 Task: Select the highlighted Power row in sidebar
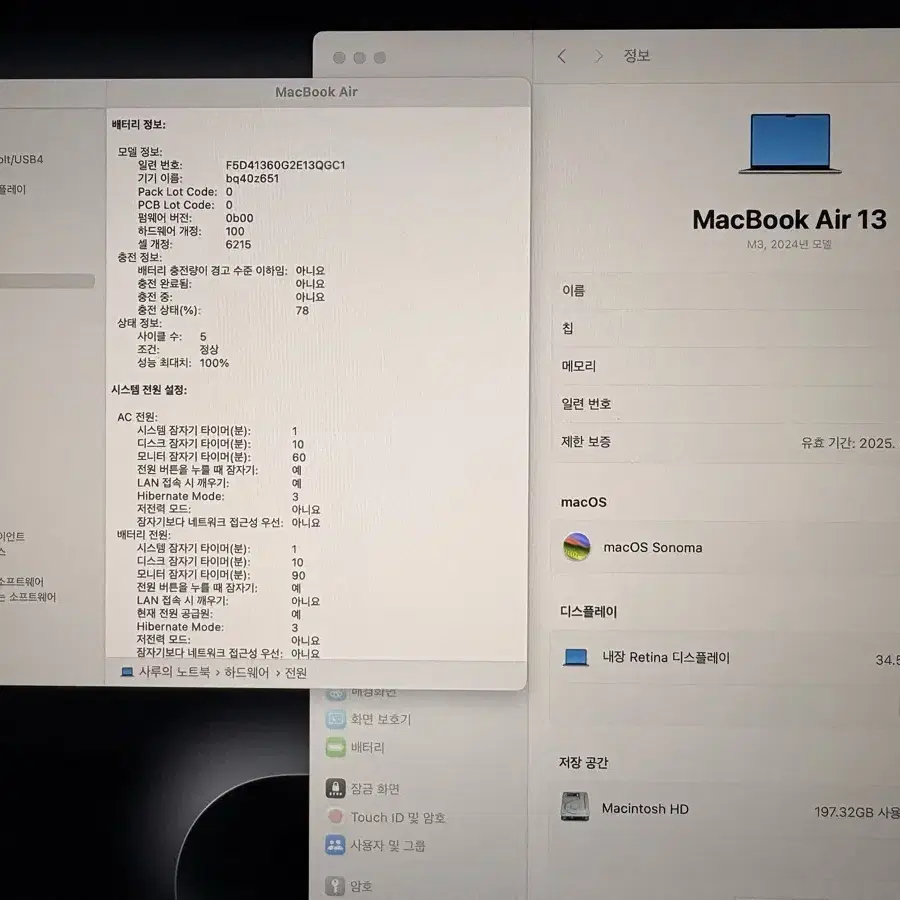[47, 281]
